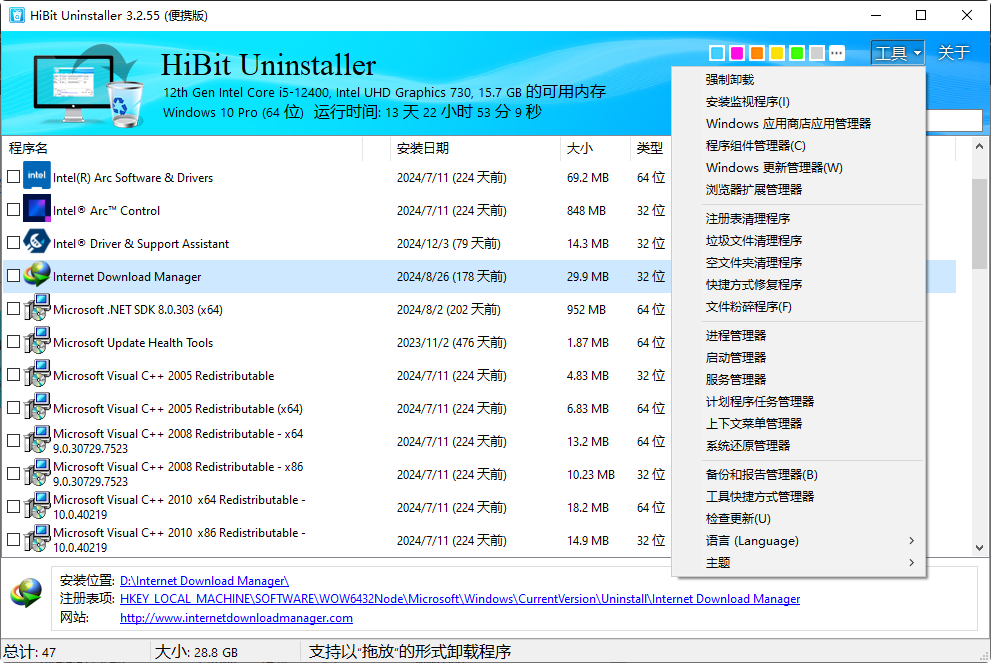Pick the magenta theme color swatch
Viewport: 991px width, 663px height.
pyautogui.click(x=735, y=51)
